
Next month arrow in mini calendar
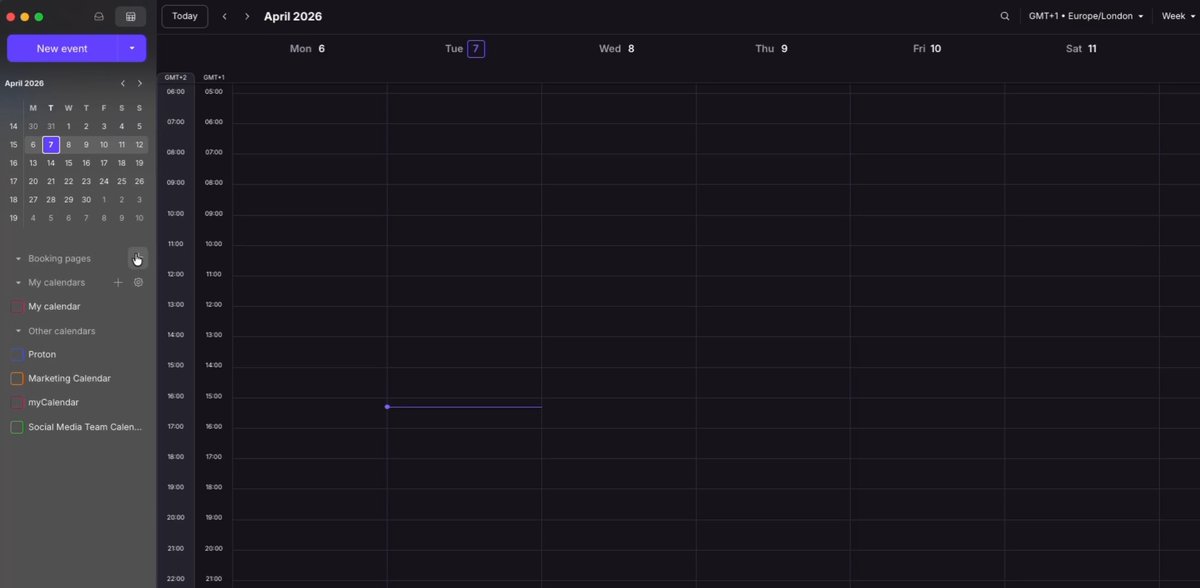tap(140, 84)
